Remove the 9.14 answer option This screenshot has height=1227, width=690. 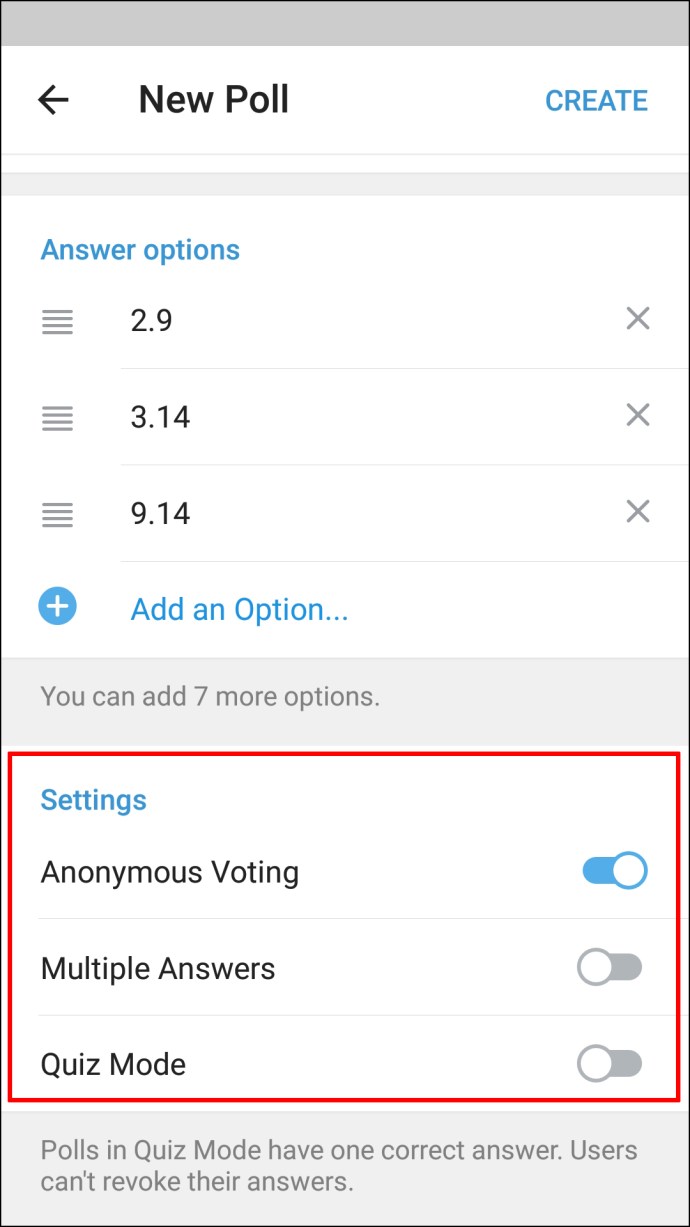637,512
